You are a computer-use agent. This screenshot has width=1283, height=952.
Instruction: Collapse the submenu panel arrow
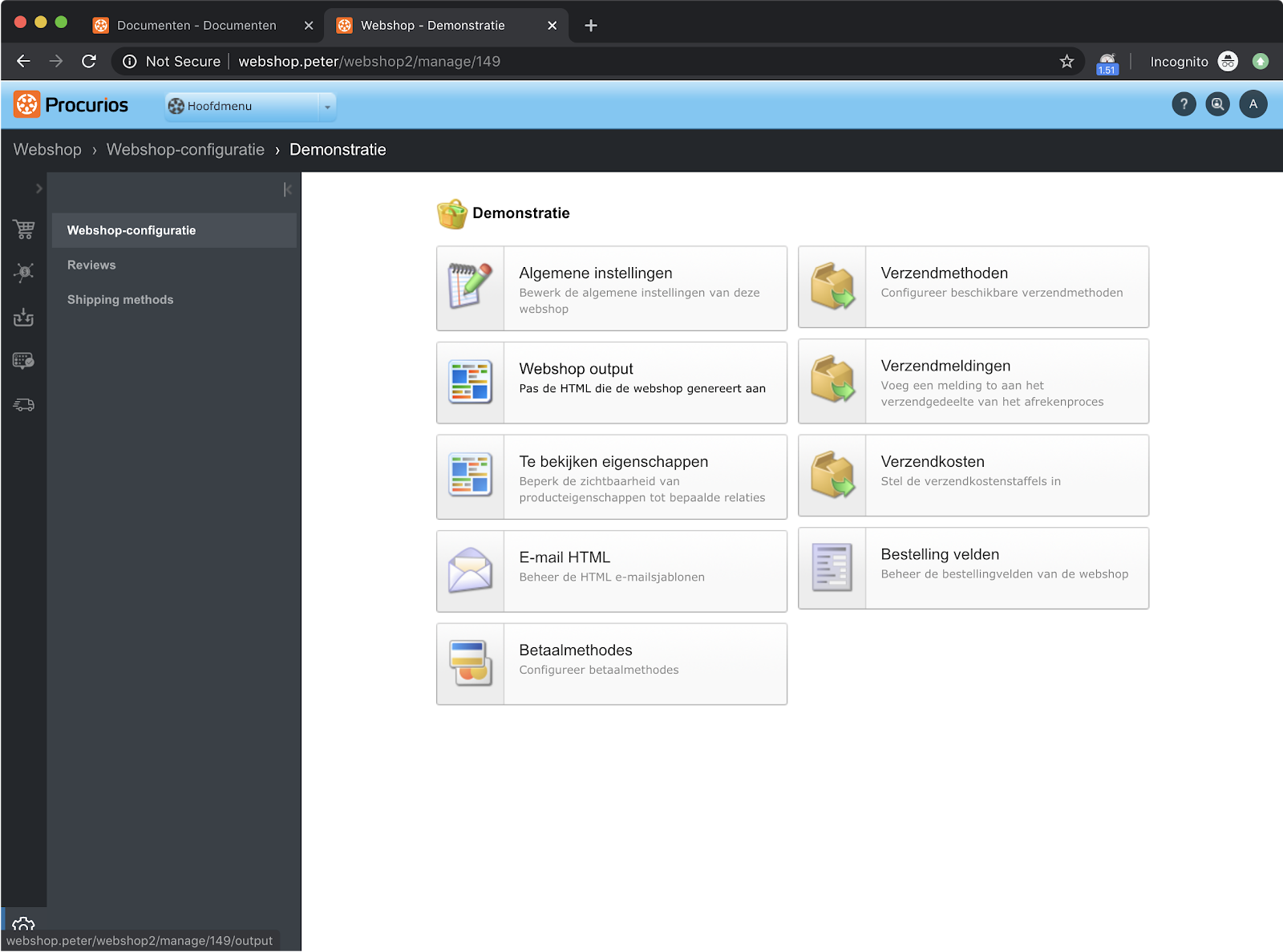tap(287, 189)
